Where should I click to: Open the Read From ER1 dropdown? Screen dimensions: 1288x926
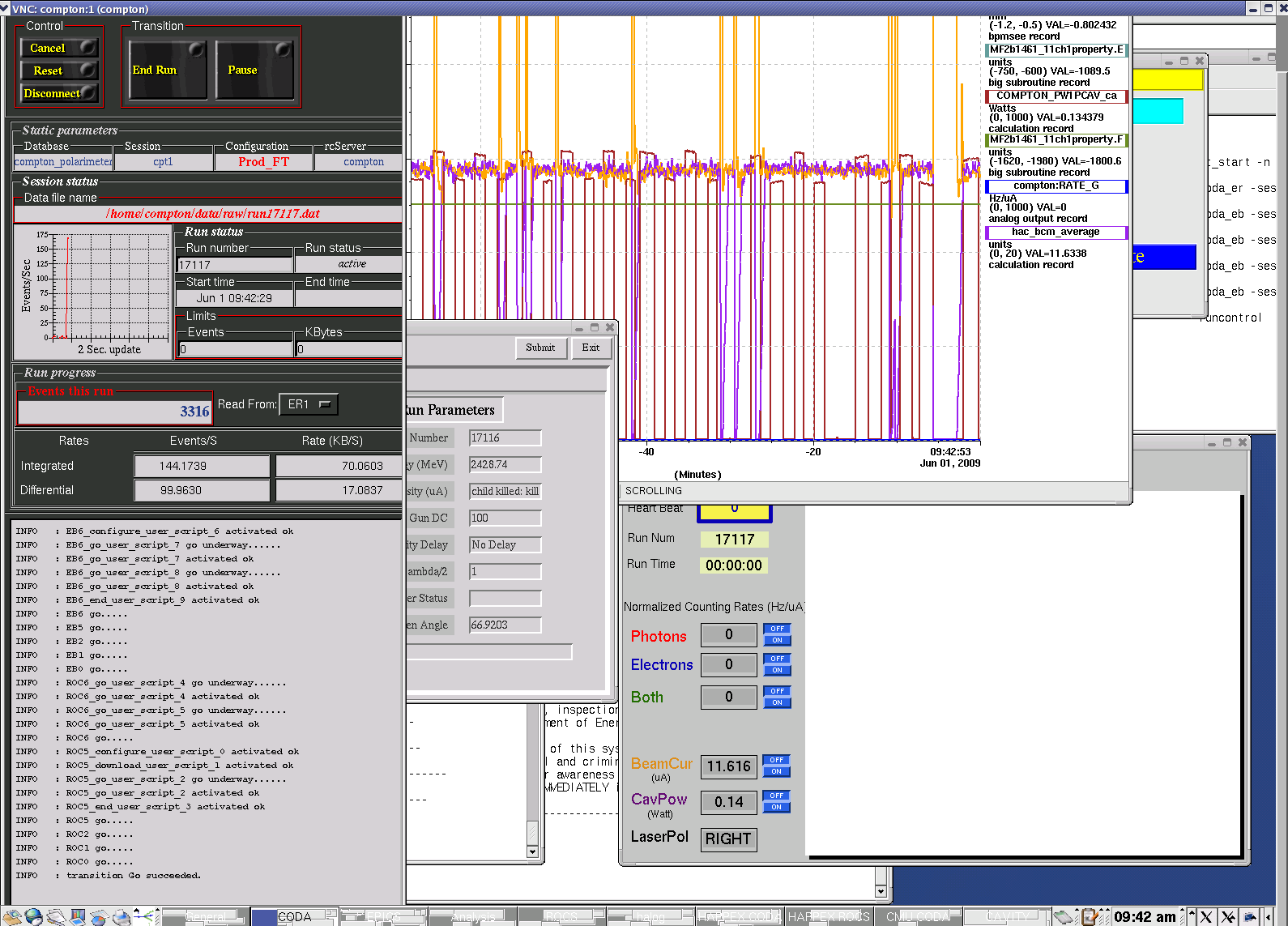309,404
